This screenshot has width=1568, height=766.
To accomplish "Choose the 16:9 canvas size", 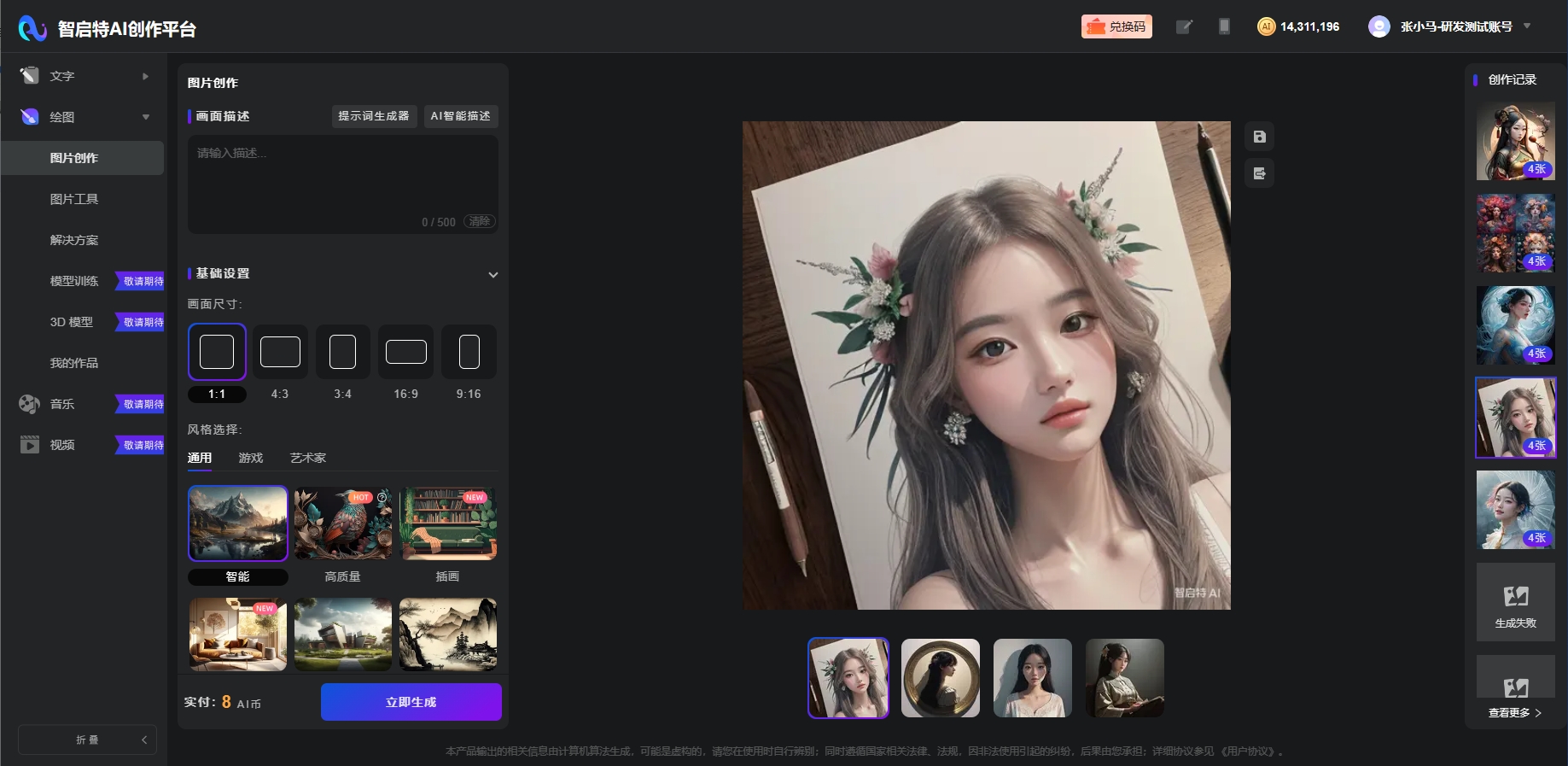I will pyautogui.click(x=405, y=352).
